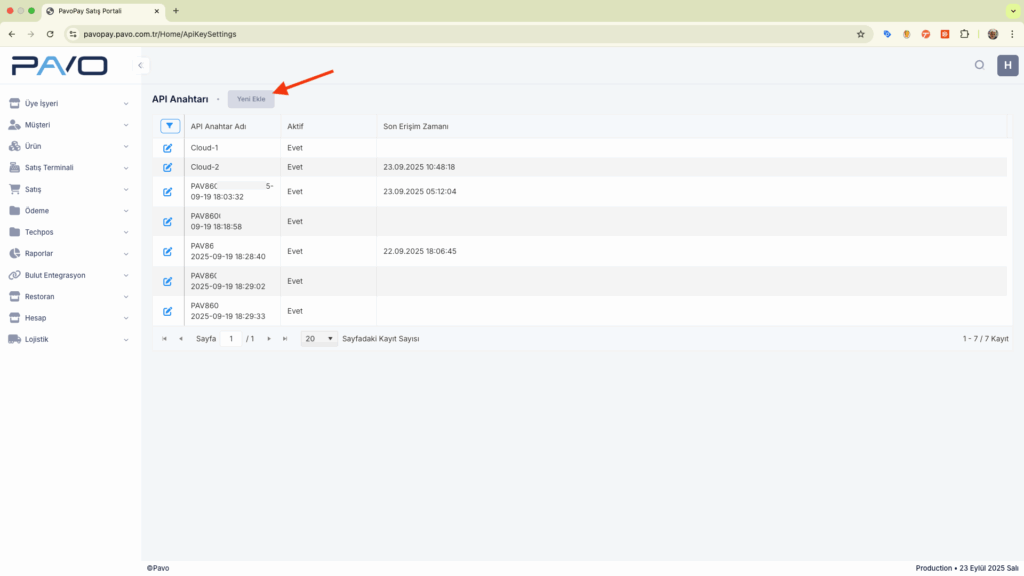Image resolution: width=1024 pixels, height=576 pixels.
Task: Click the Yeni Ekle button
Action: pyautogui.click(x=251, y=99)
